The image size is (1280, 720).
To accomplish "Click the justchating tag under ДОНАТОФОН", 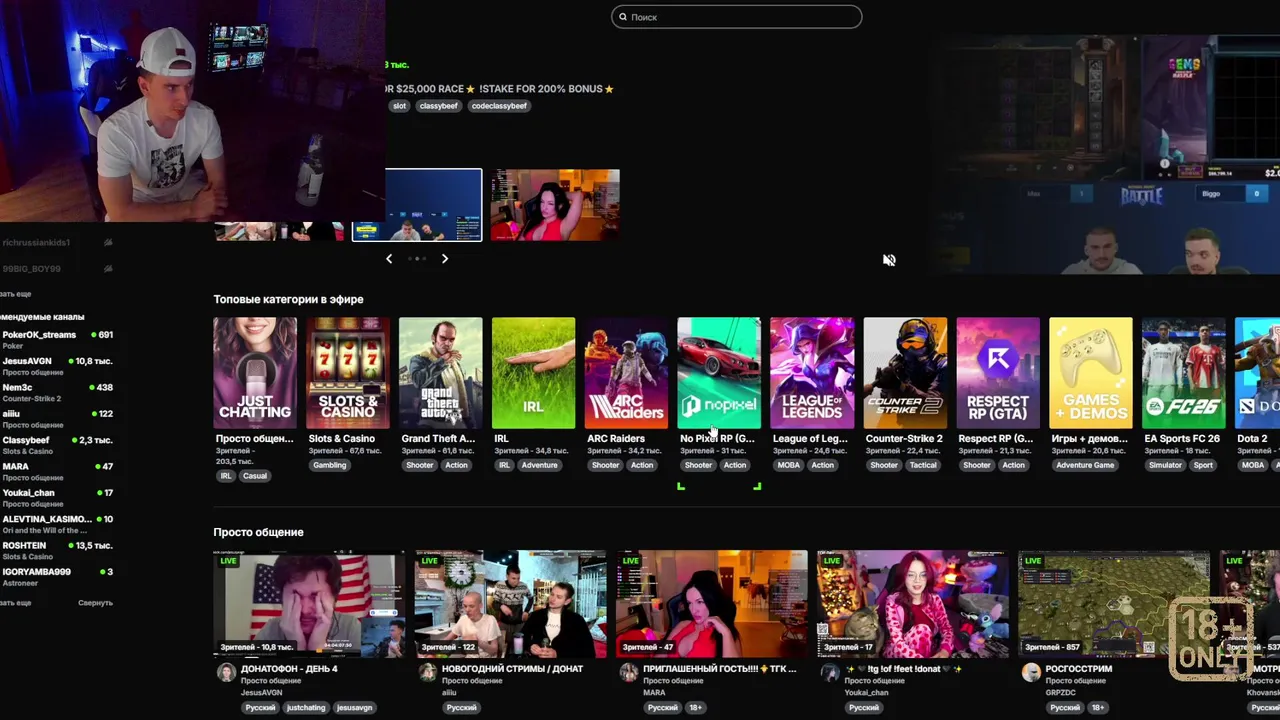I will [306, 708].
